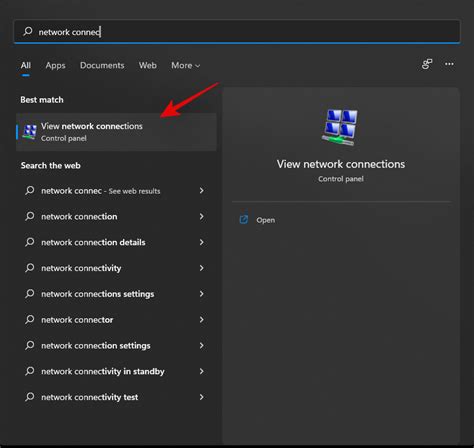
Task: Select the 'network connectivity in standby' suggestion
Action: [116, 371]
